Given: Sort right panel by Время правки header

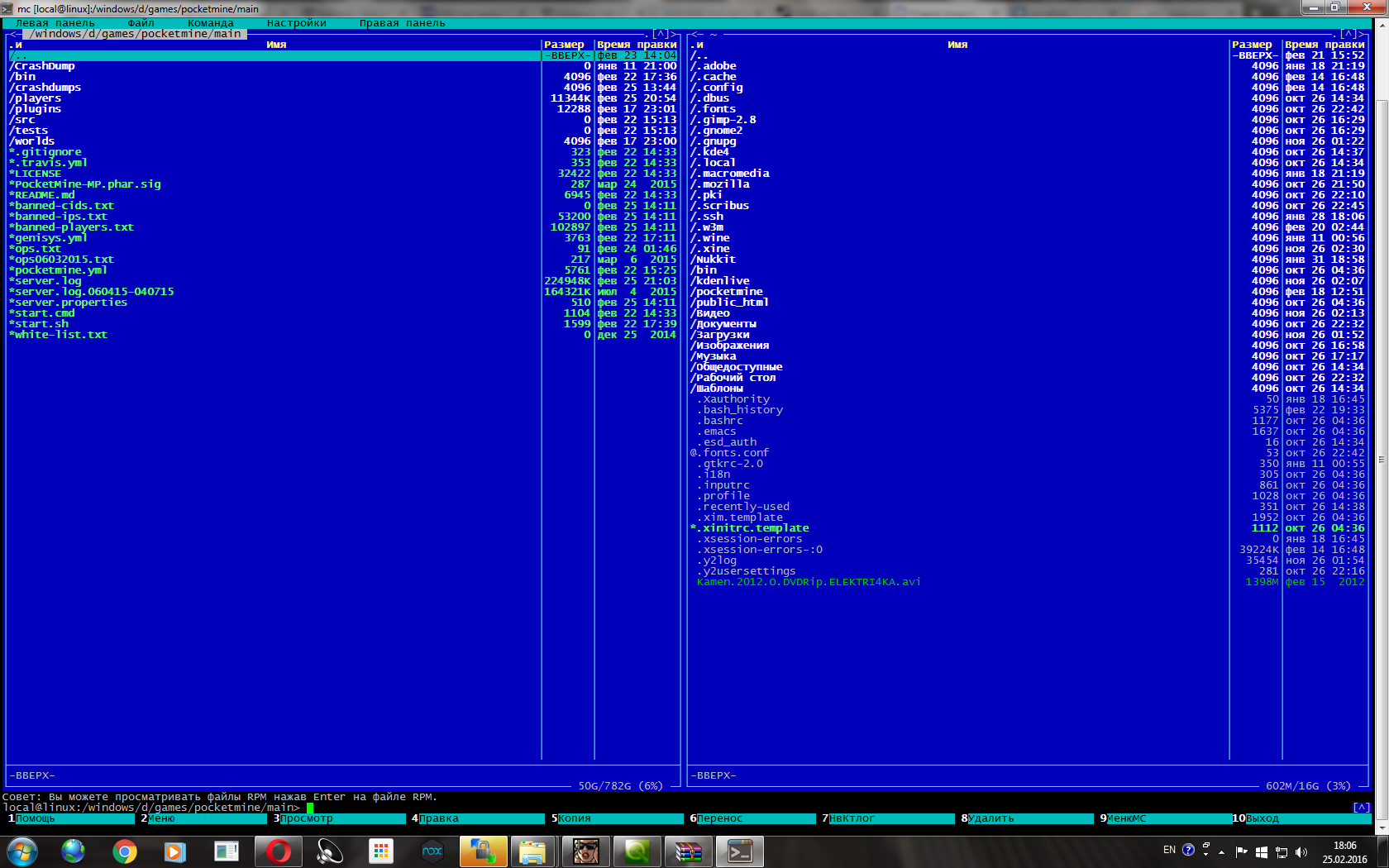Looking at the screenshot, I should click(1325, 45).
